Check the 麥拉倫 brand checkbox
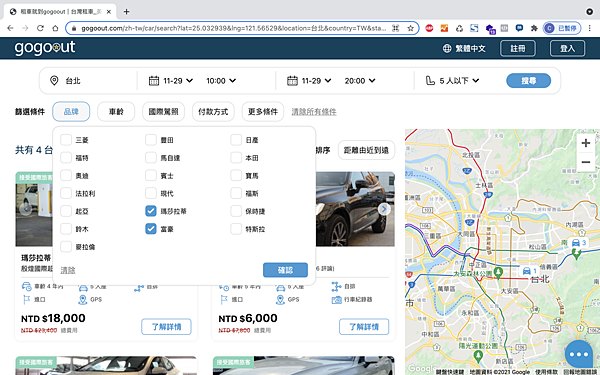Image resolution: width=600 pixels, height=375 pixels. (x=66, y=246)
